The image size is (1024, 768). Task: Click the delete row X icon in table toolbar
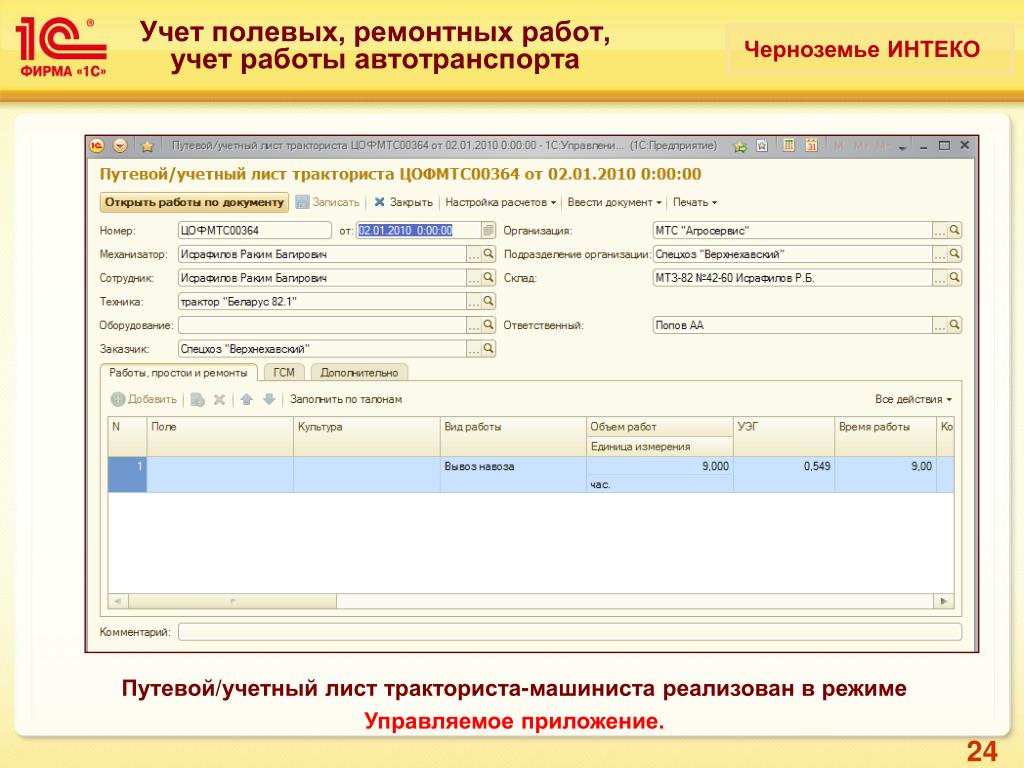(219, 399)
